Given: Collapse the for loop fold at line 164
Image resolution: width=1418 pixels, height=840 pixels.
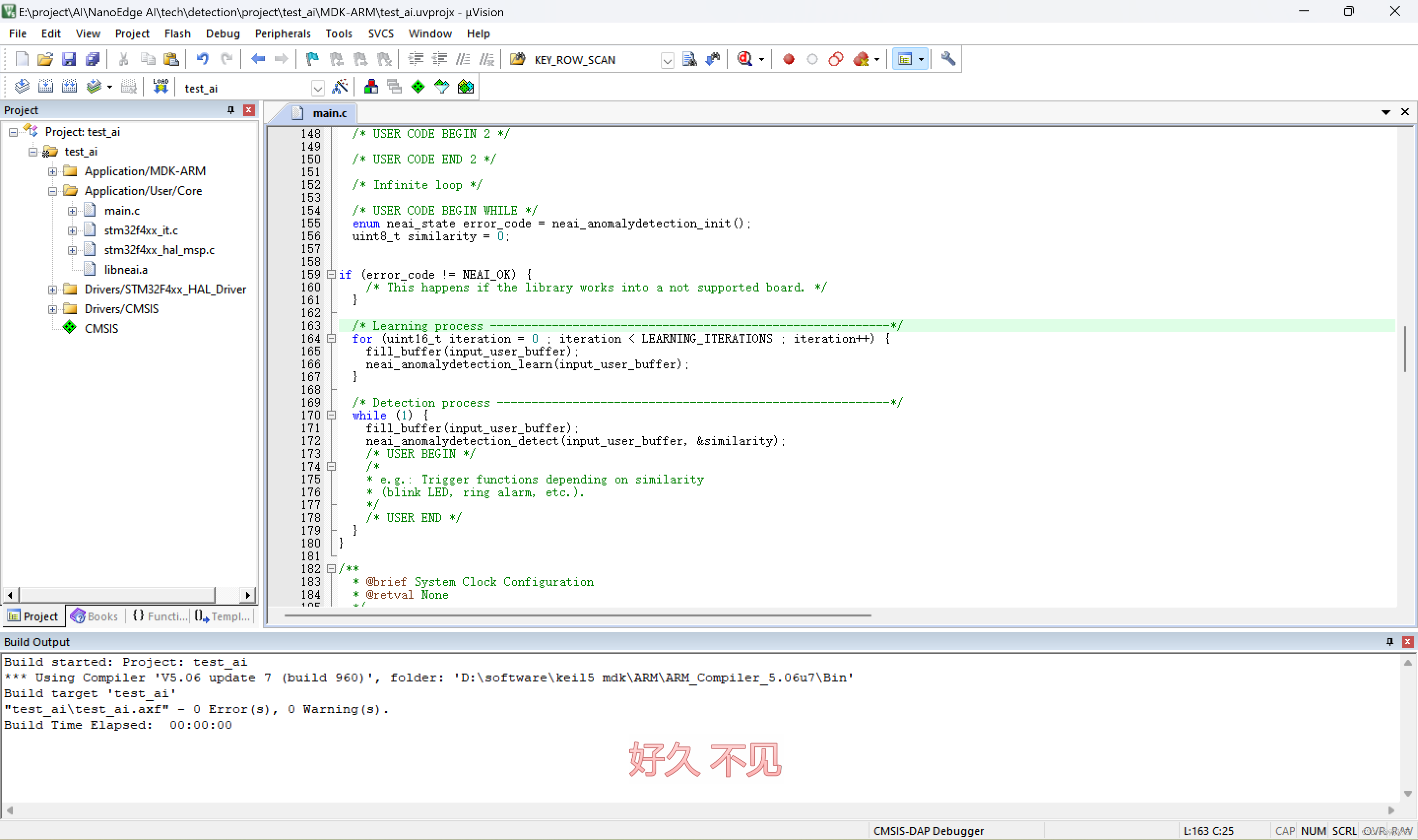Looking at the screenshot, I should [332, 338].
